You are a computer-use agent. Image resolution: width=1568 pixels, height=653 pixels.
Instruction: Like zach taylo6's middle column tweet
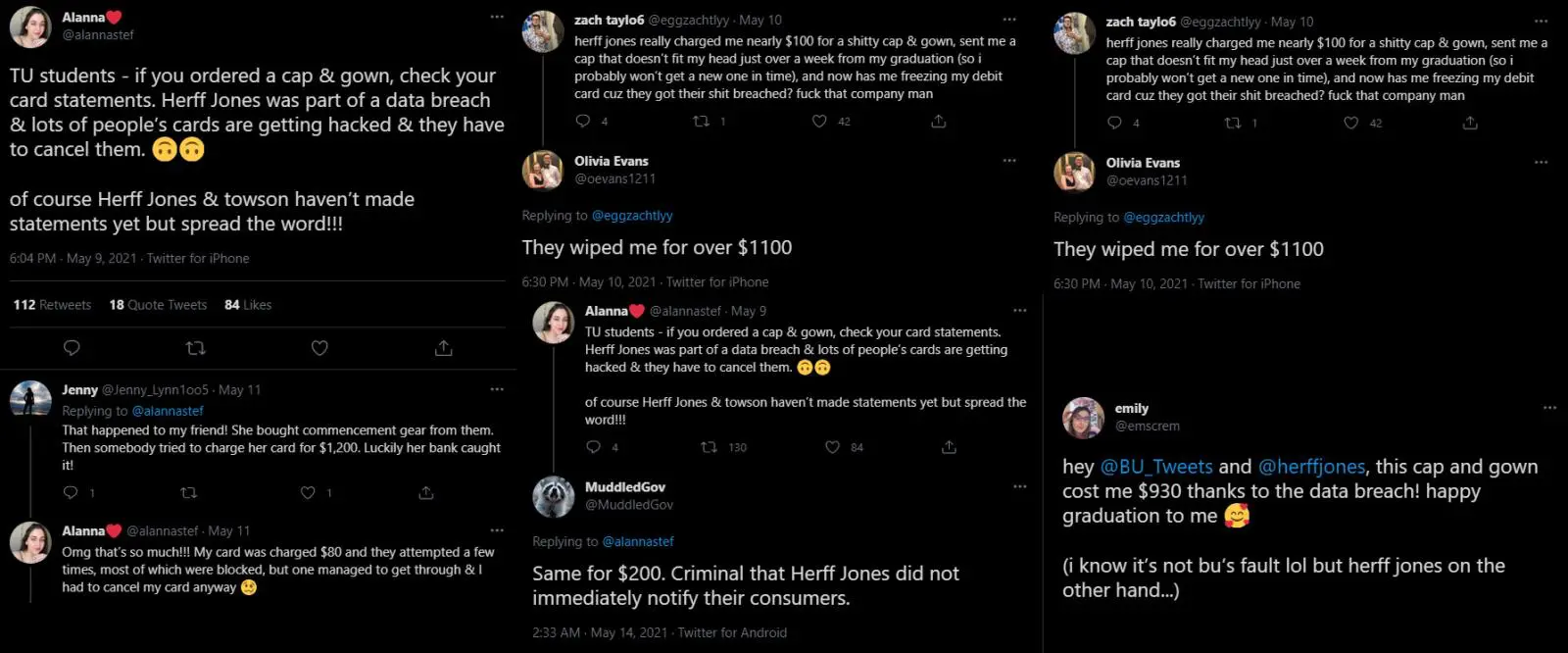pyautogui.click(x=819, y=122)
